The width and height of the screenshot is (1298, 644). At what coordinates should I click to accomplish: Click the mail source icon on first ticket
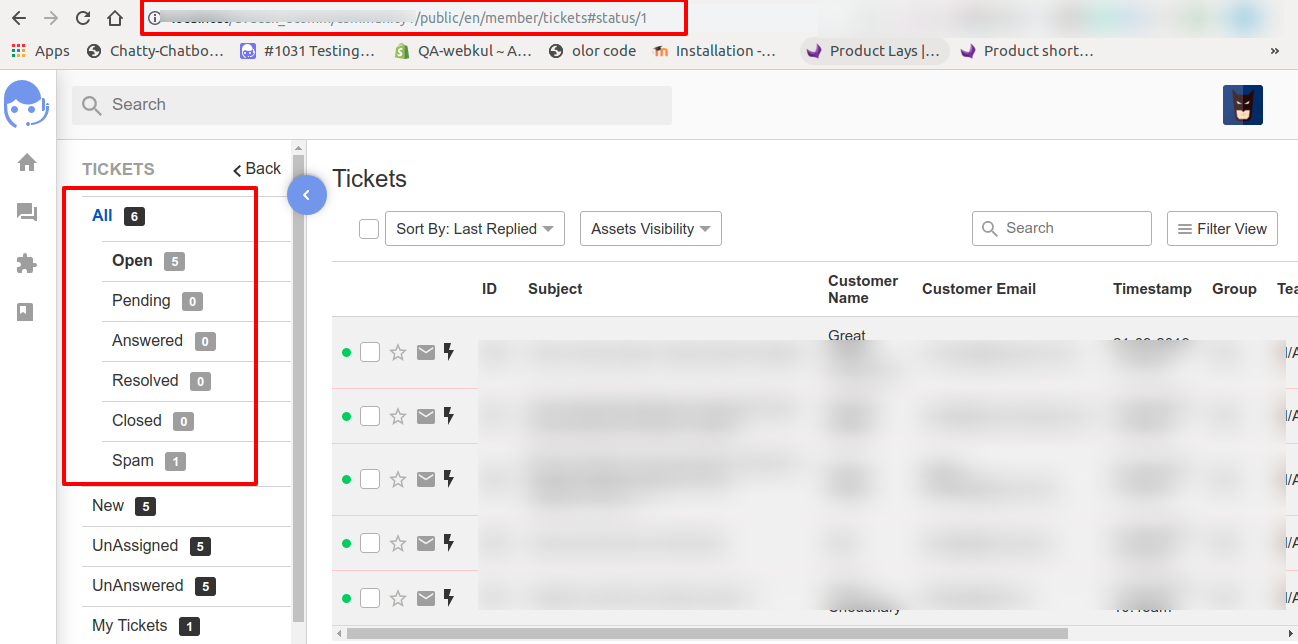(426, 352)
